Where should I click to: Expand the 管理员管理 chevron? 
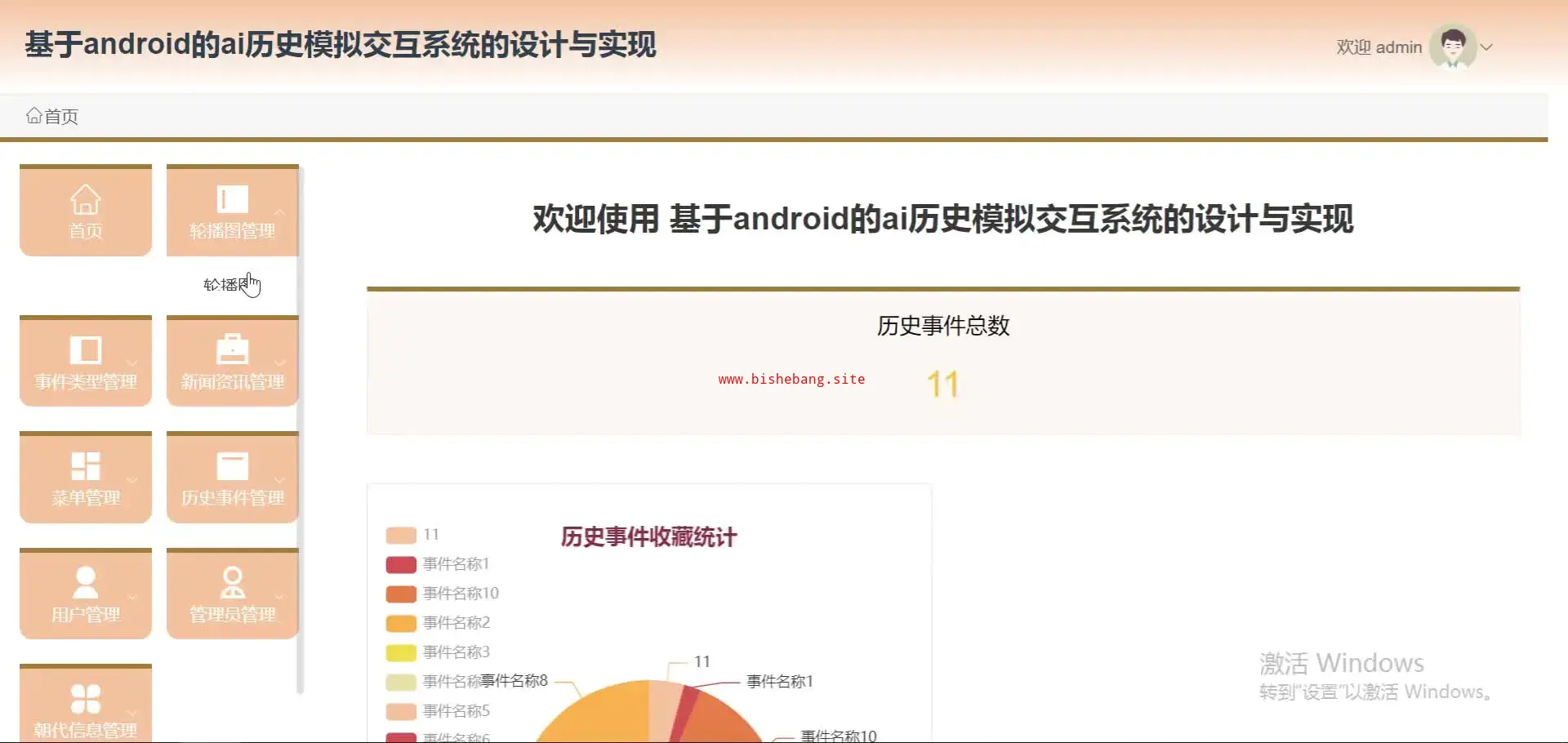click(x=280, y=596)
